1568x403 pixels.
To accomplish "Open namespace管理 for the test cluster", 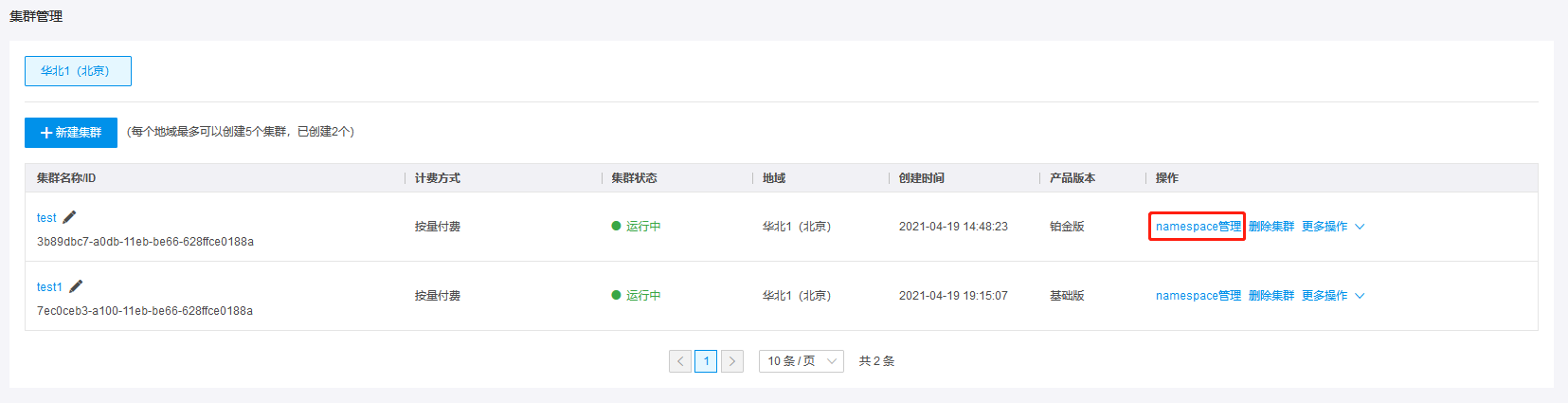I will click(1198, 227).
